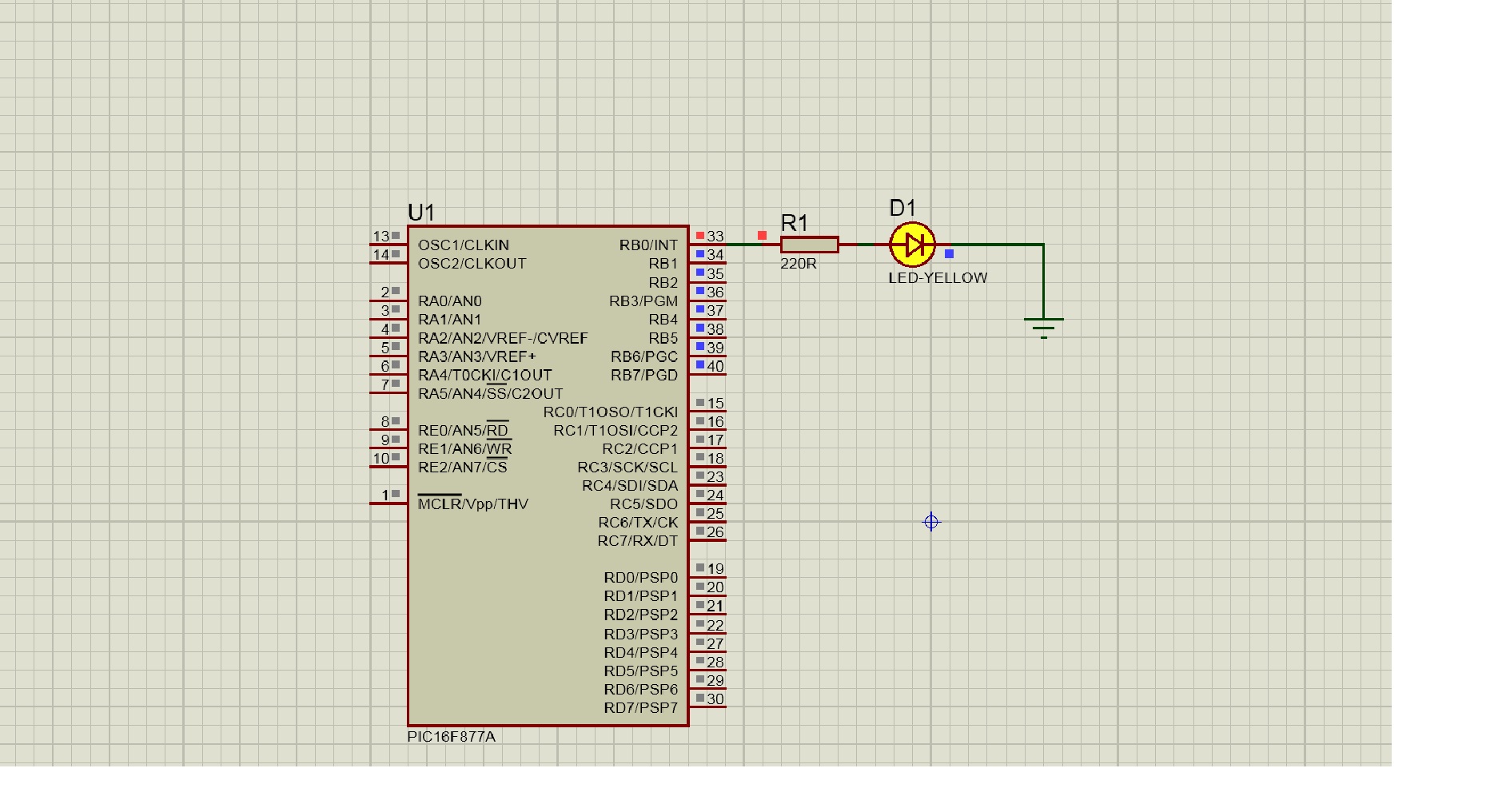Select the R1 resistor body
Screen dimensions: 1502x812
[x=809, y=245]
